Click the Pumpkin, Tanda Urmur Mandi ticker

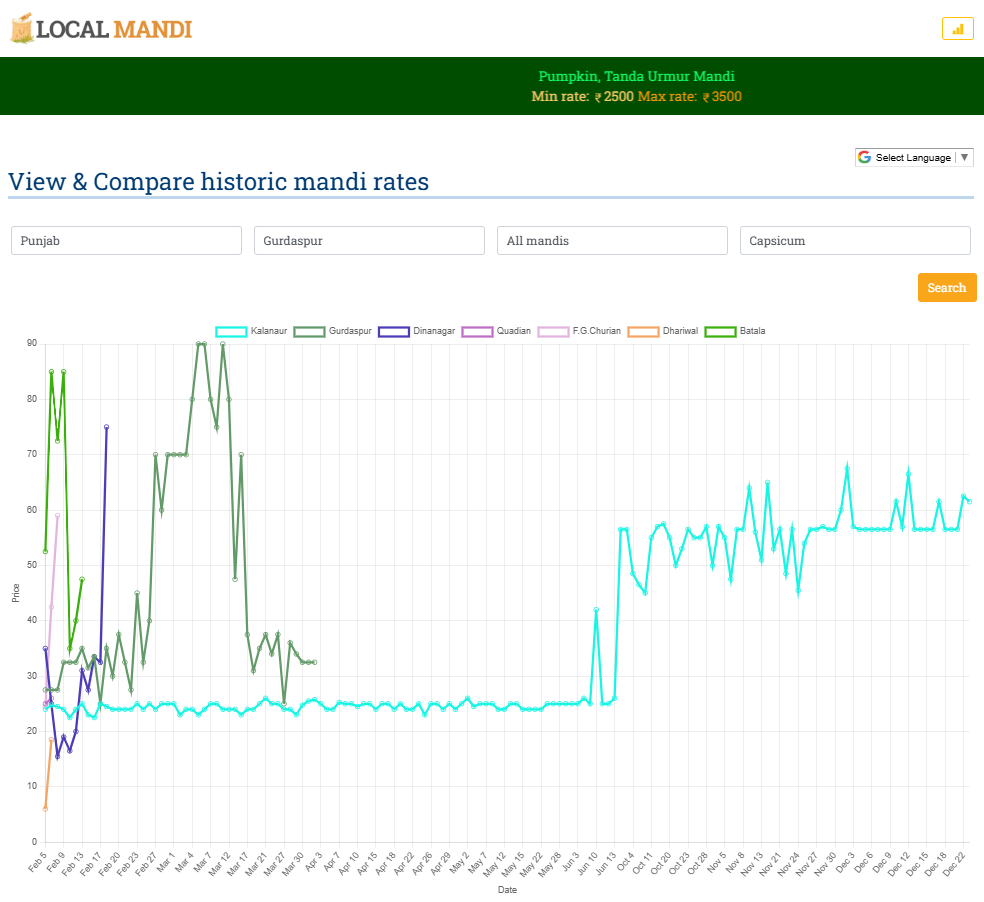tap(637, 77)
